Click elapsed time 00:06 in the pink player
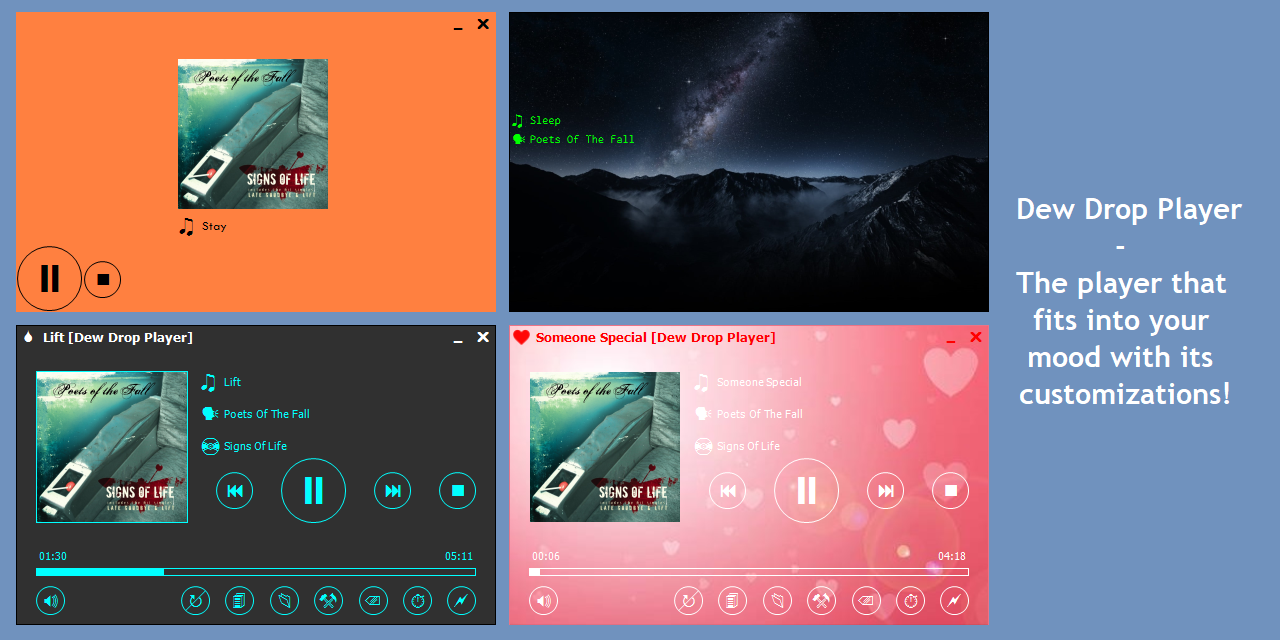The height and width of the screenshot is (640, 1280). [546, 556]
